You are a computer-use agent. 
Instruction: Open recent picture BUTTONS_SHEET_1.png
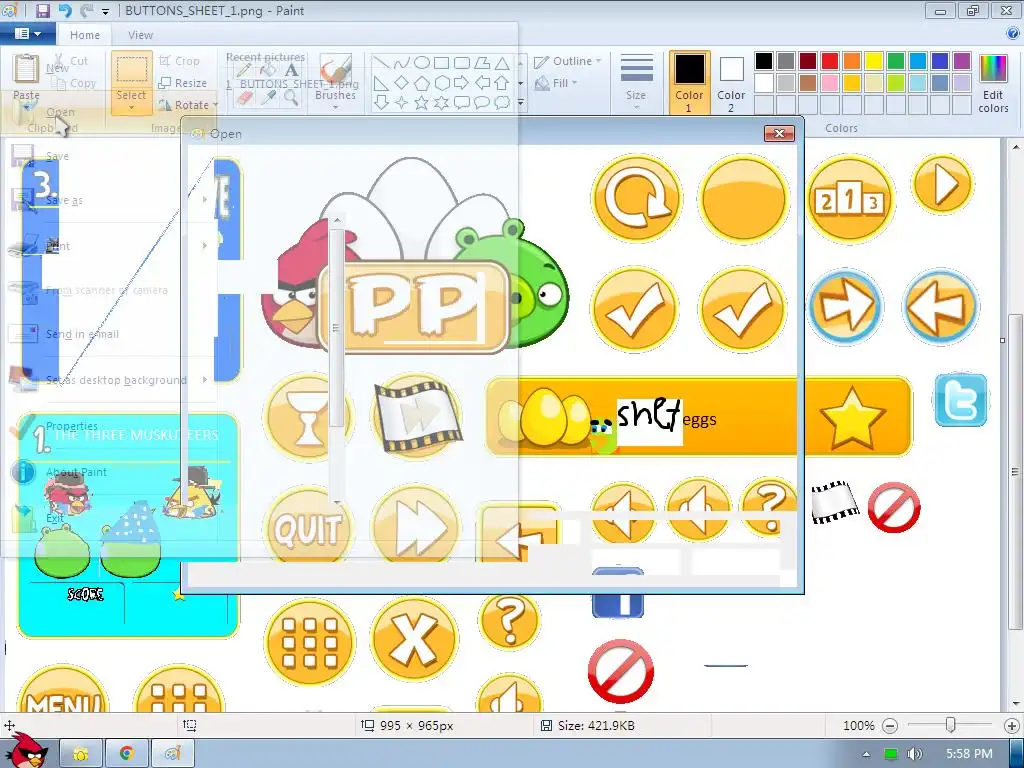293,84
